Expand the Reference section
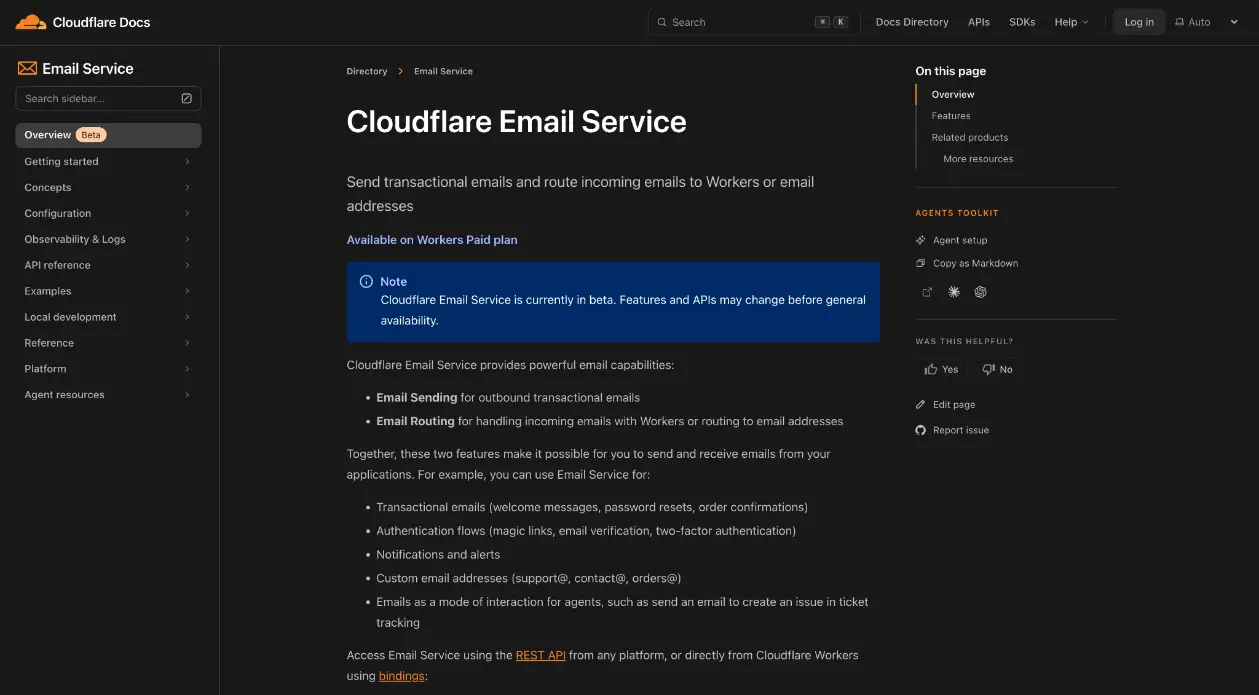Image resolution: width=1259 pixels, height=695 pixels. (108, 343)
